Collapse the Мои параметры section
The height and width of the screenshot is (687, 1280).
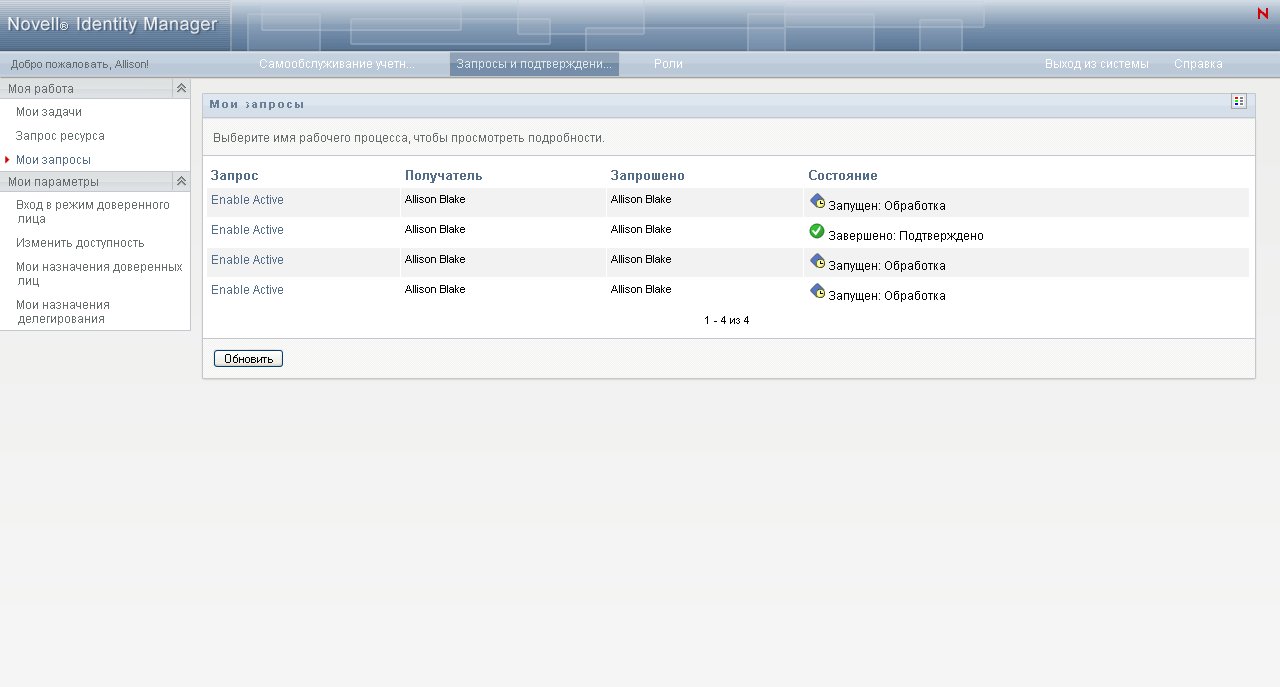click(181, 181)
